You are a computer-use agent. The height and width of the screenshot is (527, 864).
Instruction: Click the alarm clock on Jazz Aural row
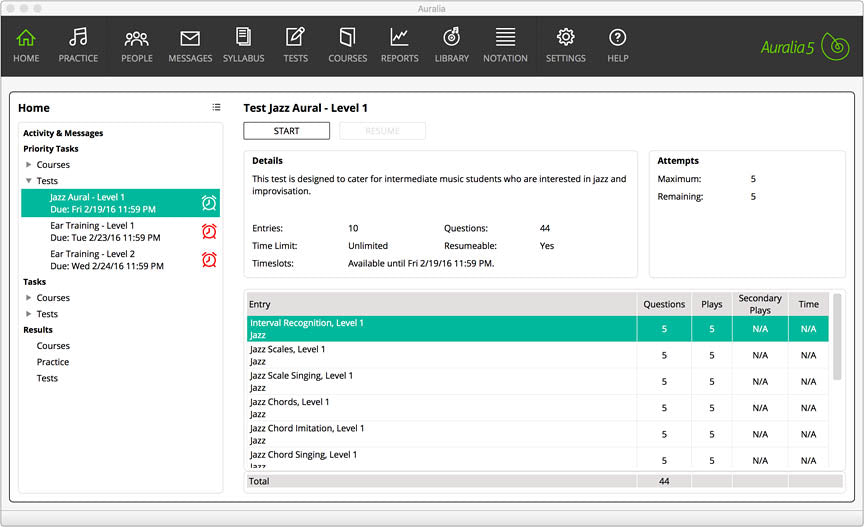pyautogui.click(x=209, y=203)
